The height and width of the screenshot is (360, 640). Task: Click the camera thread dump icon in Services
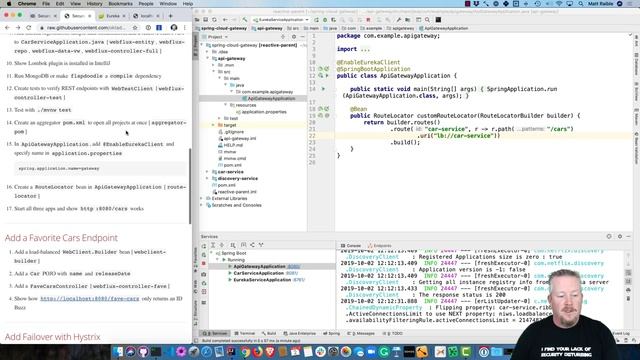click(x=204, y=274)
